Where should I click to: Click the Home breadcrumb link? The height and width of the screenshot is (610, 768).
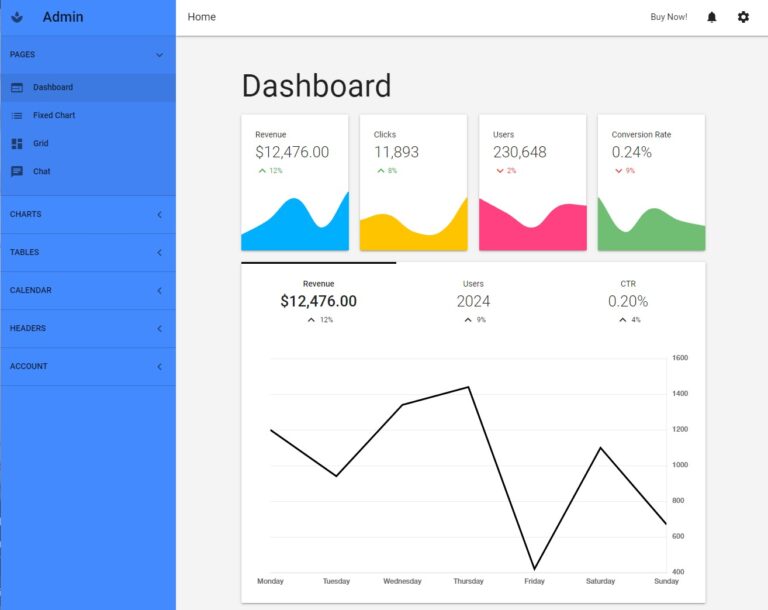(201, 17)
